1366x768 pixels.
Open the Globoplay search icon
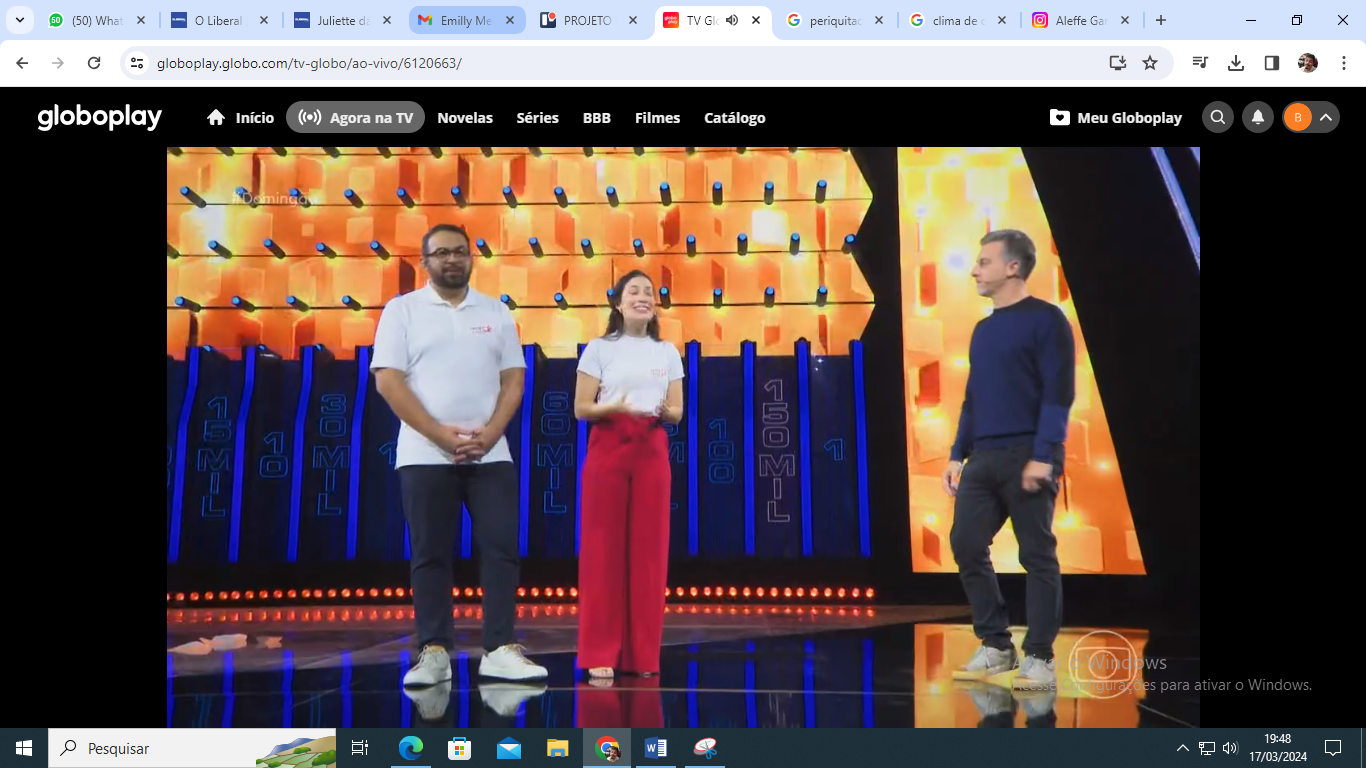tap(1217, 118)
